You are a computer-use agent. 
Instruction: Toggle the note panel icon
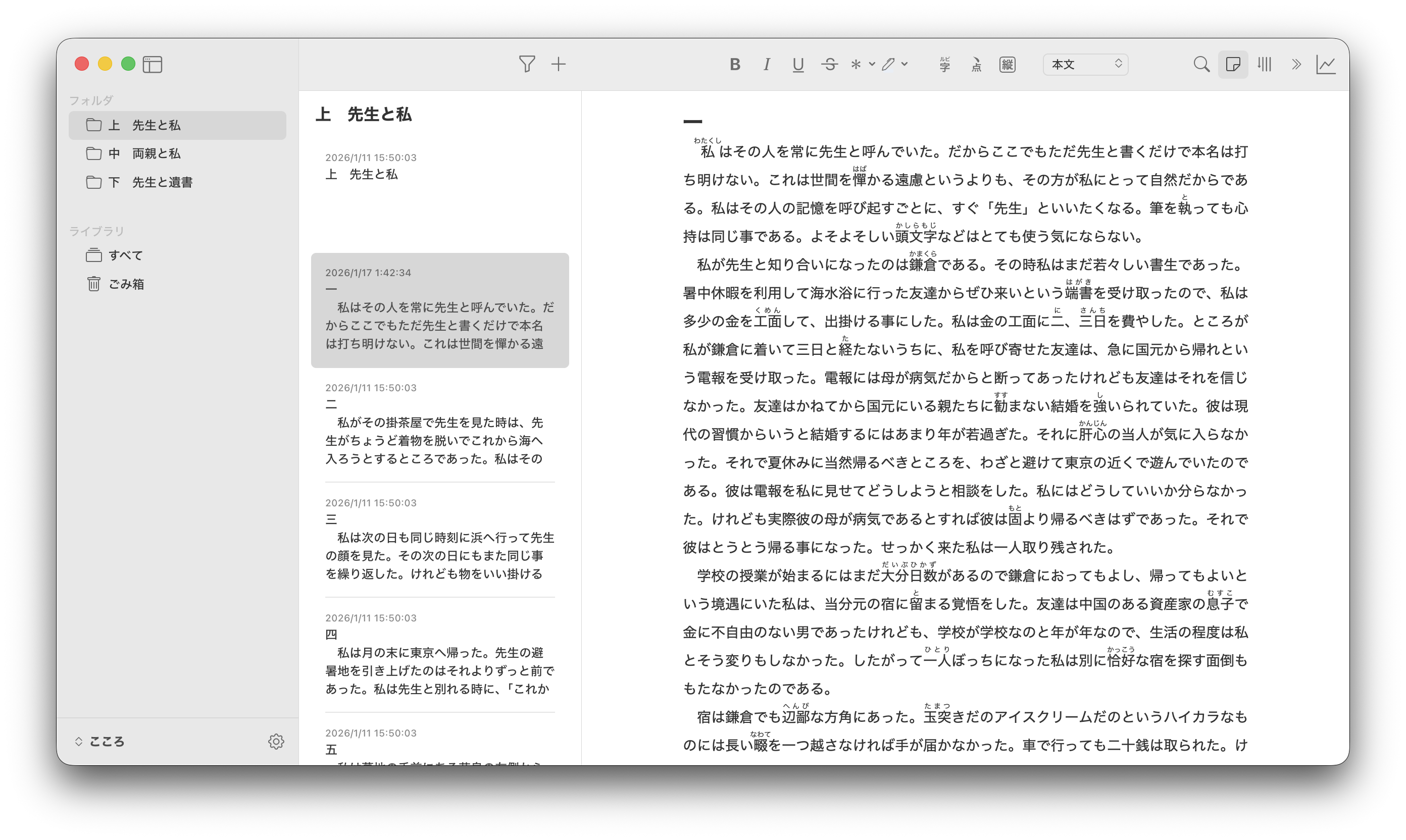(1233, 65)
